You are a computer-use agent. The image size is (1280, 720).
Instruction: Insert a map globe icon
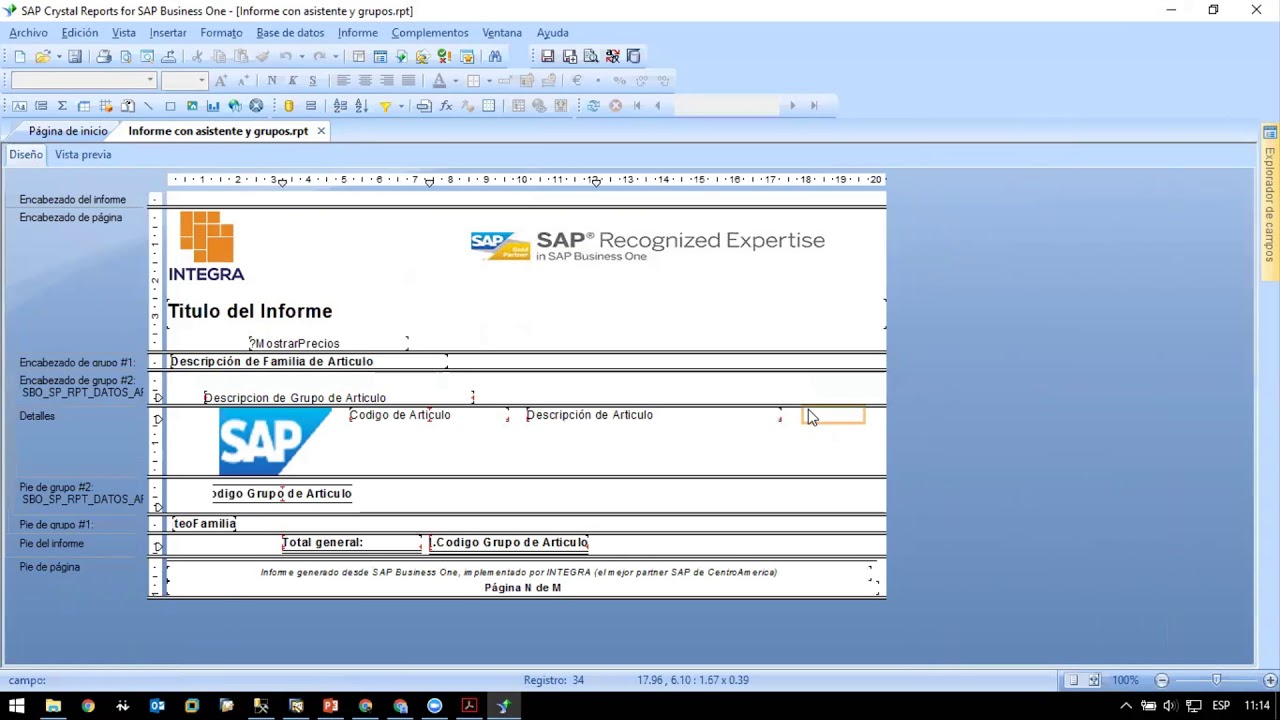point(235,106)
